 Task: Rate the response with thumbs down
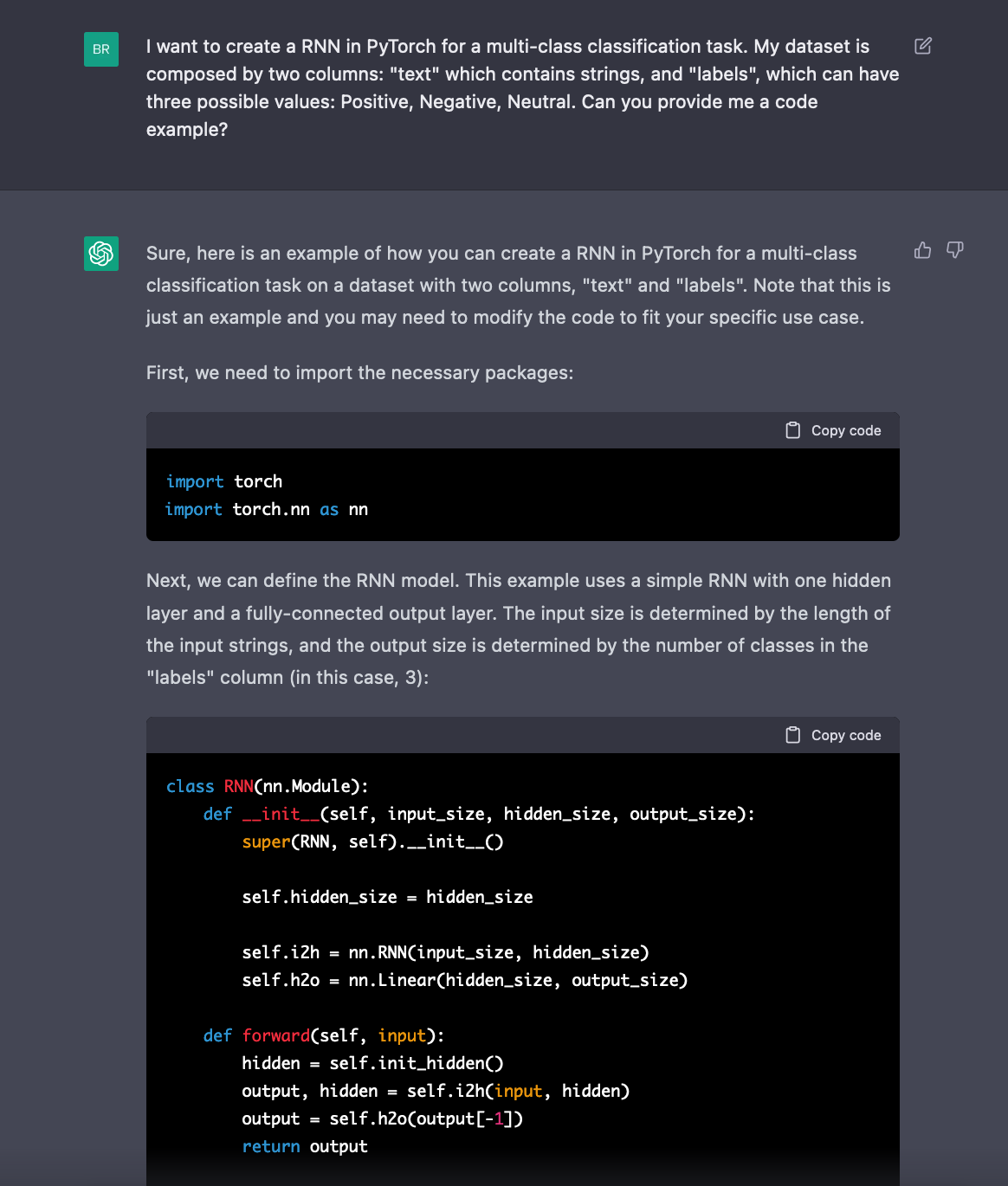(953, 250)
